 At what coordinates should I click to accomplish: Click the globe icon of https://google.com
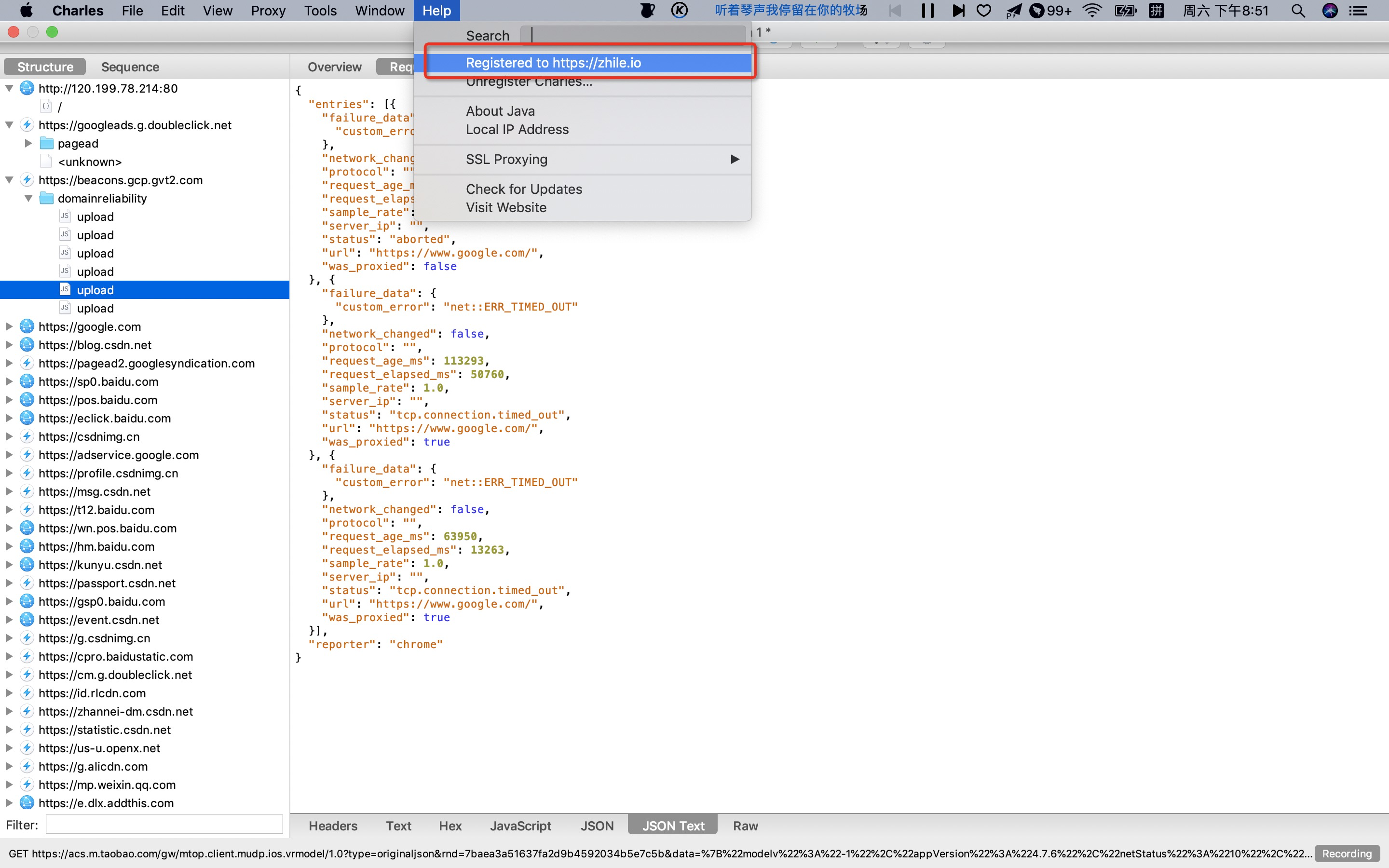pyautogui.click(x=27, y=326)
